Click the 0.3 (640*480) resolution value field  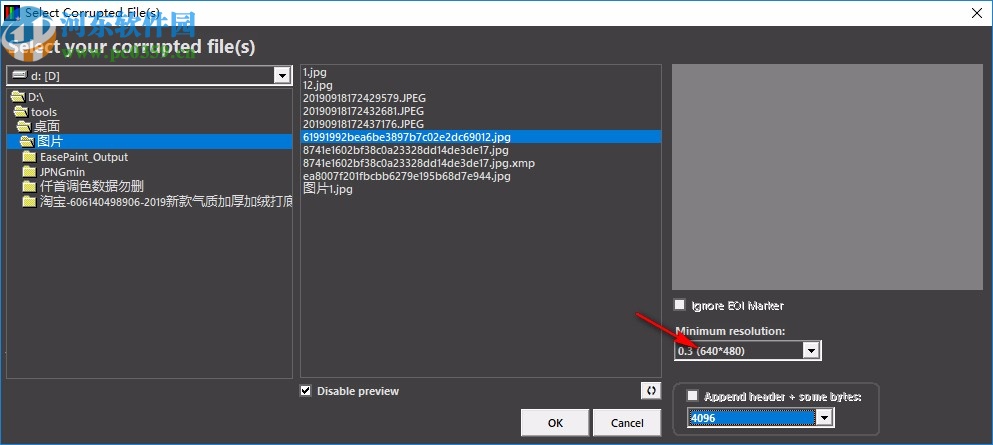click(738, 351)
